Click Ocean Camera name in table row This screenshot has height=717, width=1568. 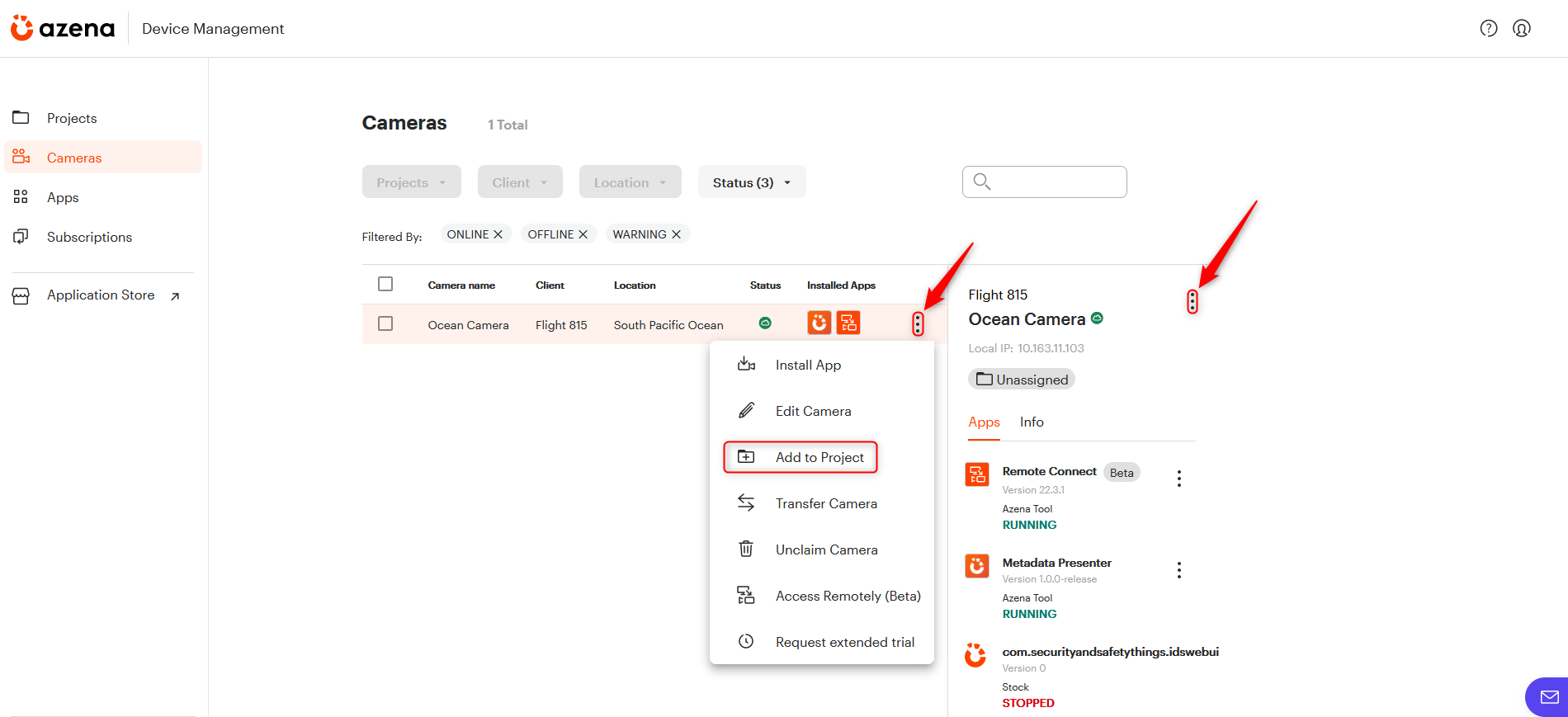[468, 325]
